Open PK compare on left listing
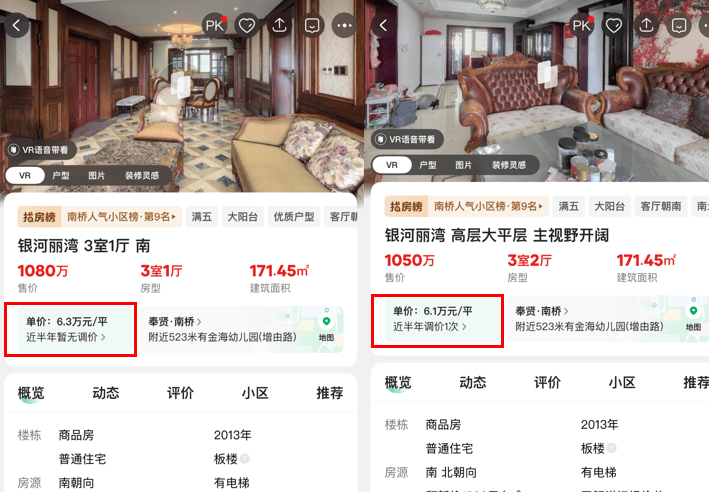This screenshot has width=709, height=493. [x=215, y=25]
